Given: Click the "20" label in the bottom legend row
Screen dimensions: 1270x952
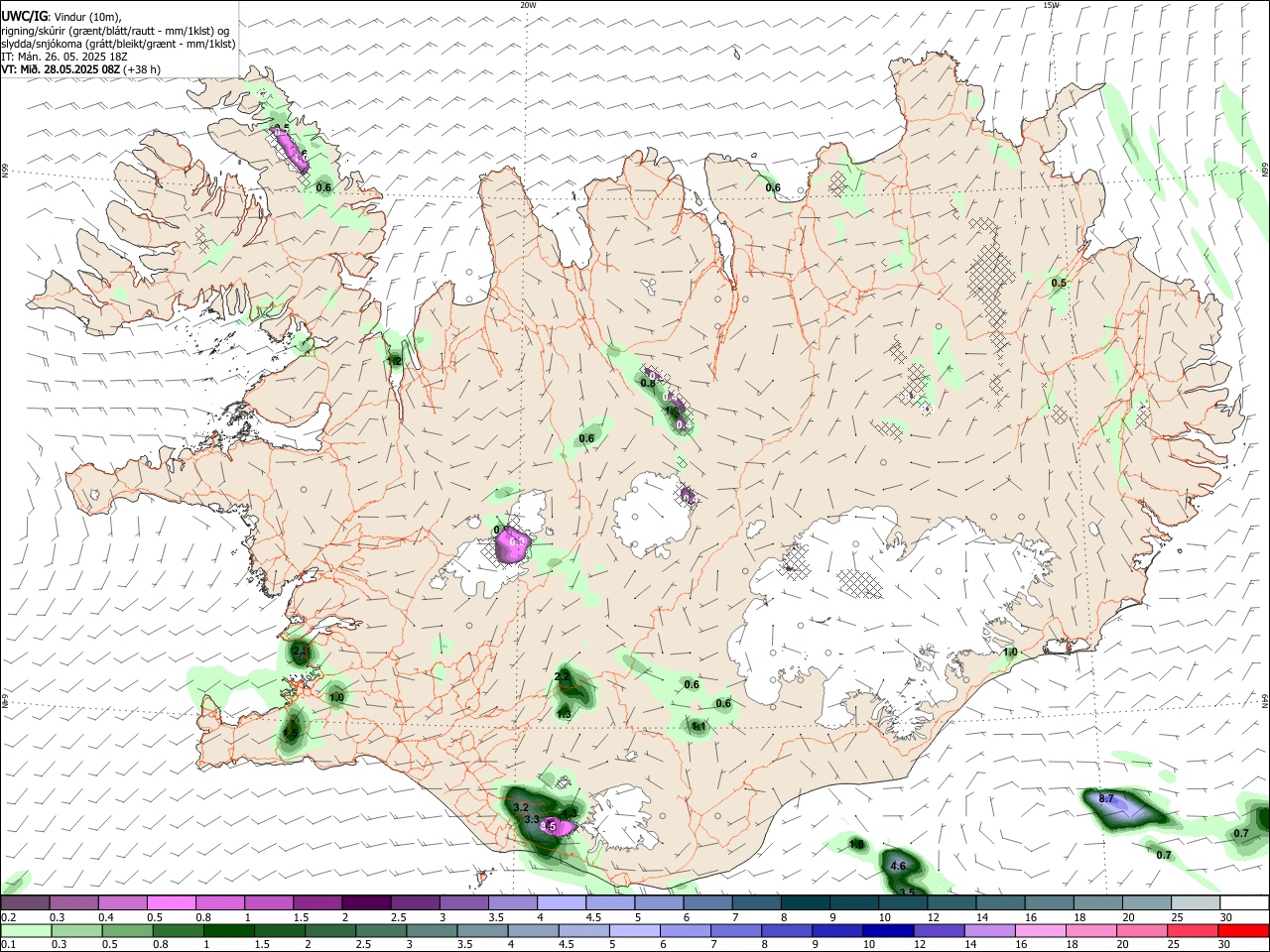Looking at the screenshot, I should [1124, 945].
